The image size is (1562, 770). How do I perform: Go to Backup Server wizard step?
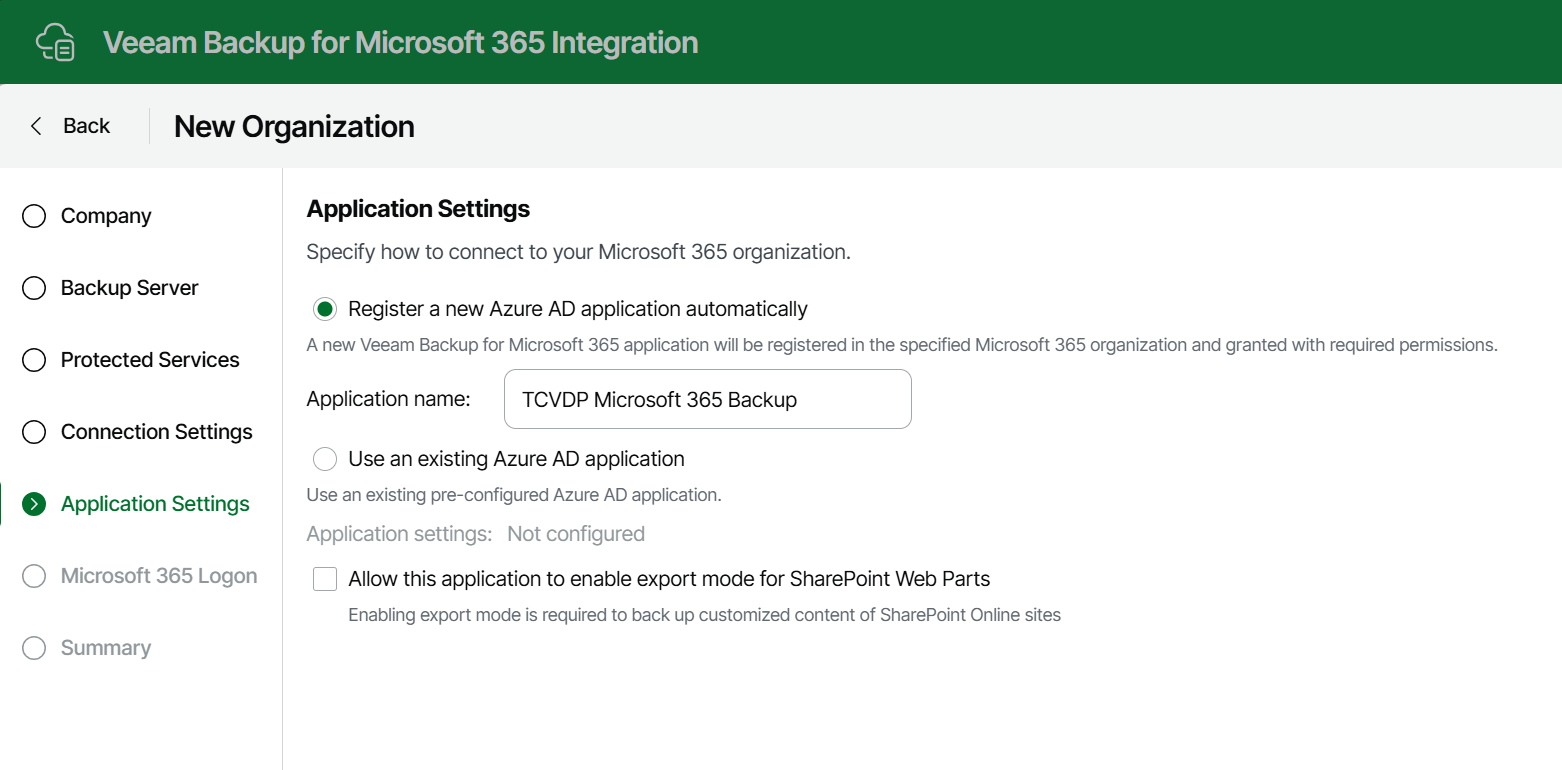tap(129, 289)
